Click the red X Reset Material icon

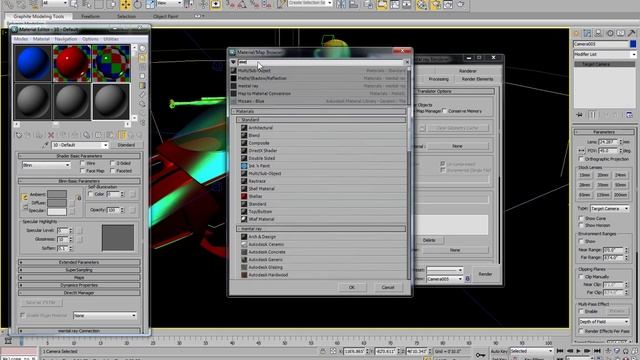51,135
